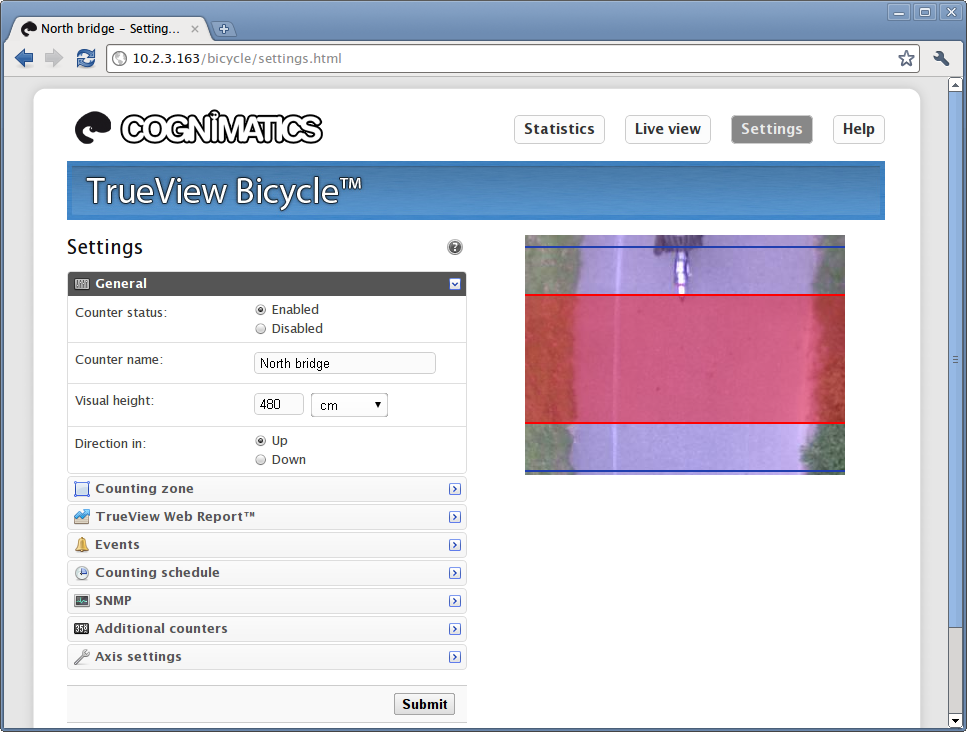Image resolution: width=967 pixels, height=732 pixels.
Task: Expand the Counting zone section arrow
Action: click(455, 489)
